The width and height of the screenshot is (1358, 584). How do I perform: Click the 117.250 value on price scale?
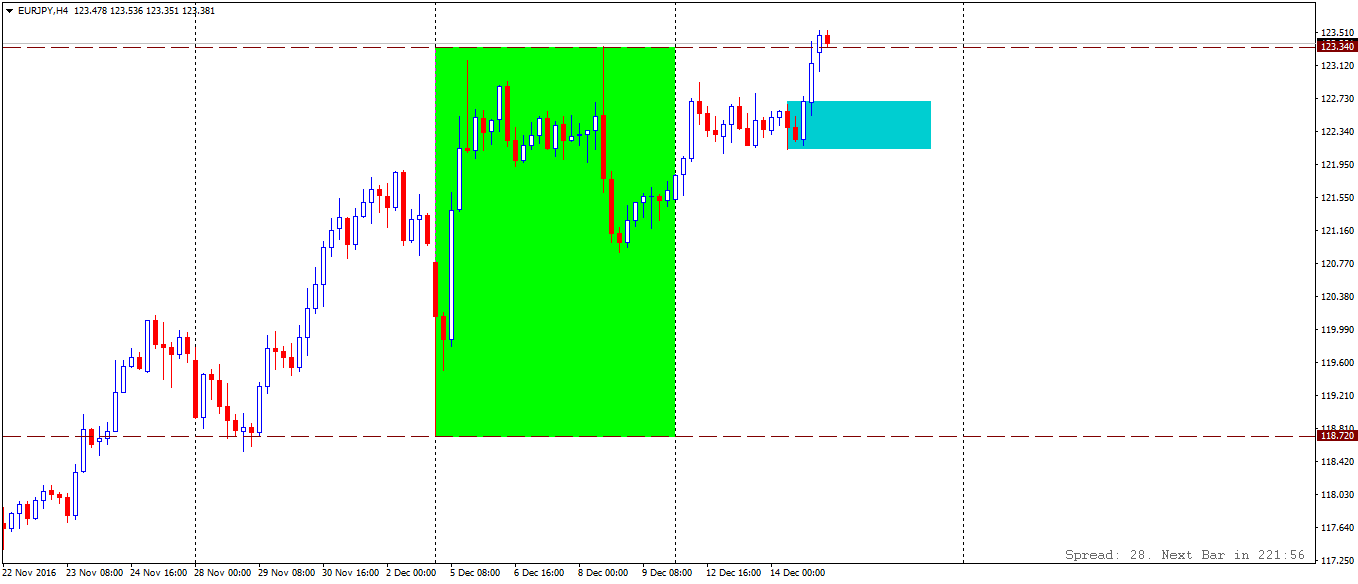point(1337,561)
